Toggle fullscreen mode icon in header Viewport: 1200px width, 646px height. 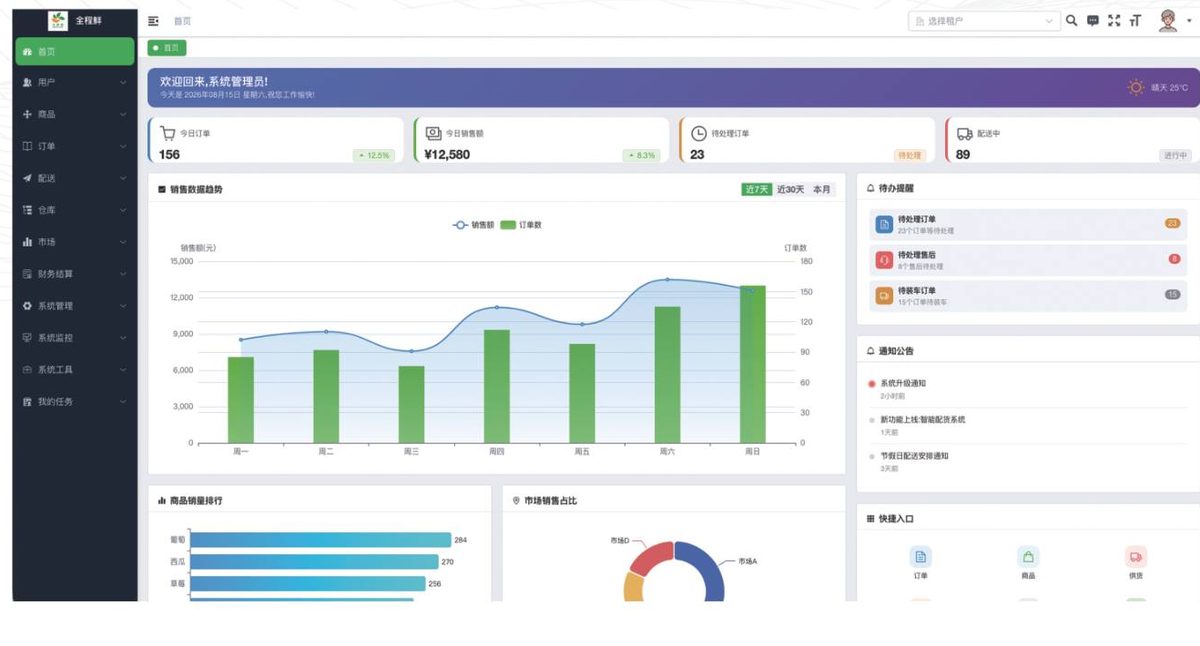(1114, 21)
